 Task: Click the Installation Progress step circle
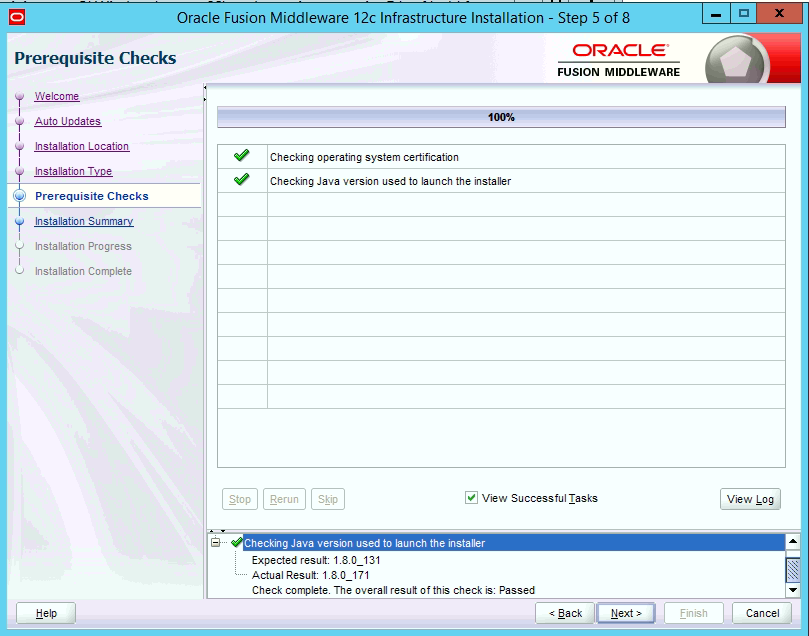[x=18, y=246]
